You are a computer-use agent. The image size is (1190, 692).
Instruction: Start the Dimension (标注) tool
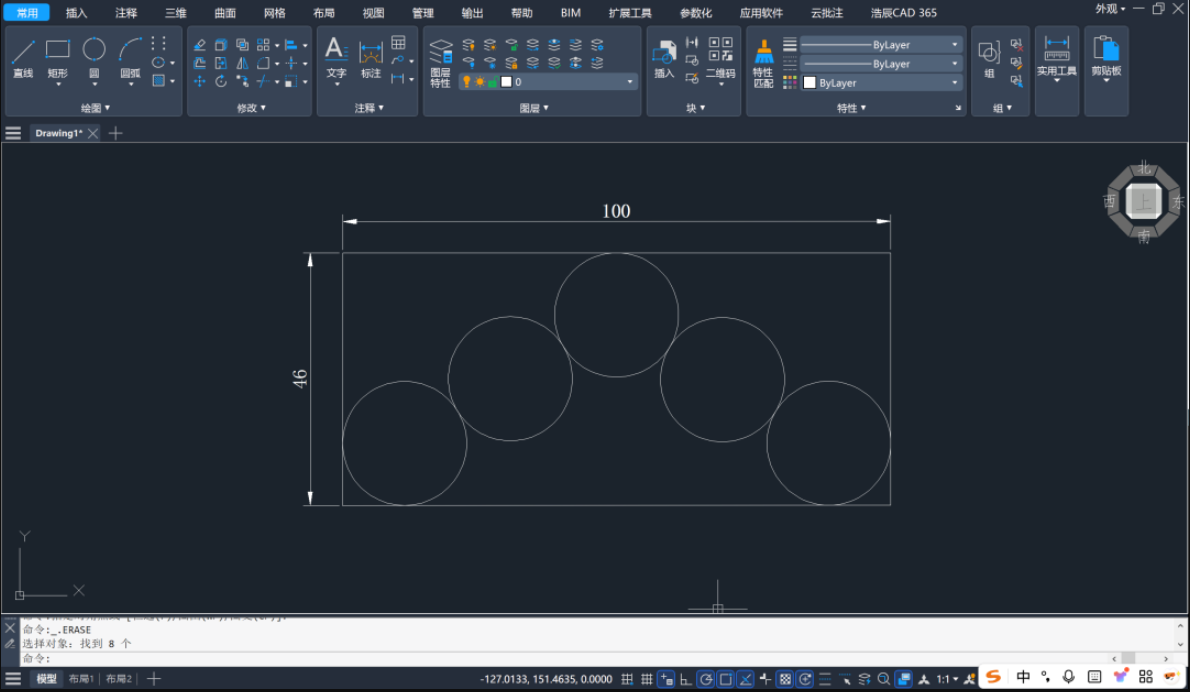click(x=370, y=59)
